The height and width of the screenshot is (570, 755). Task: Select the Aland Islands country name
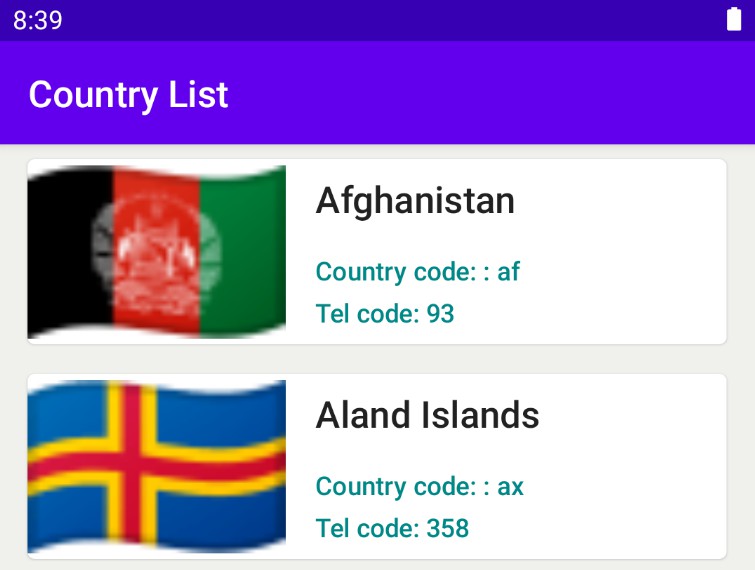tap(428, 415)
